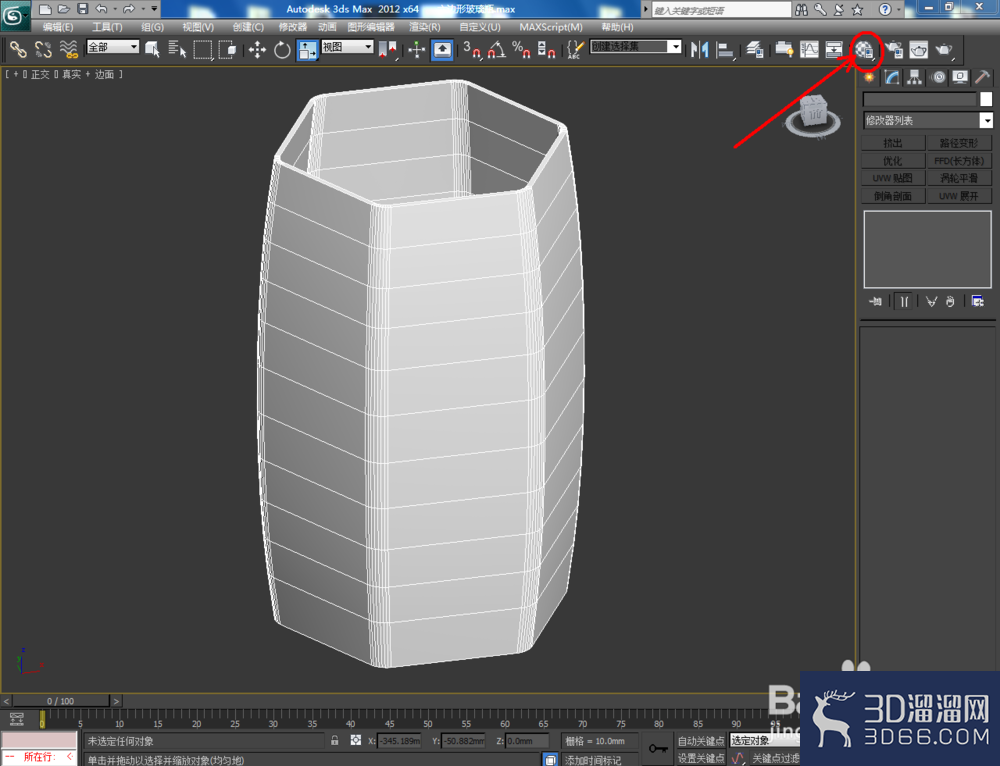
Task: Expand the redo history dropdown arrow
Action: click(x=143, y=9)
